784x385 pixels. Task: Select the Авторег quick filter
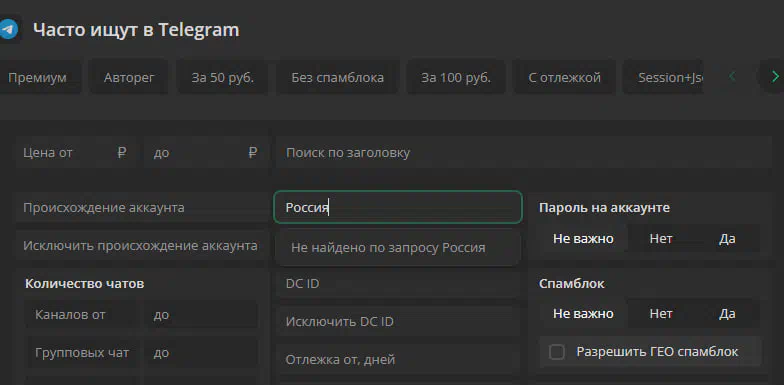[129, 78]
